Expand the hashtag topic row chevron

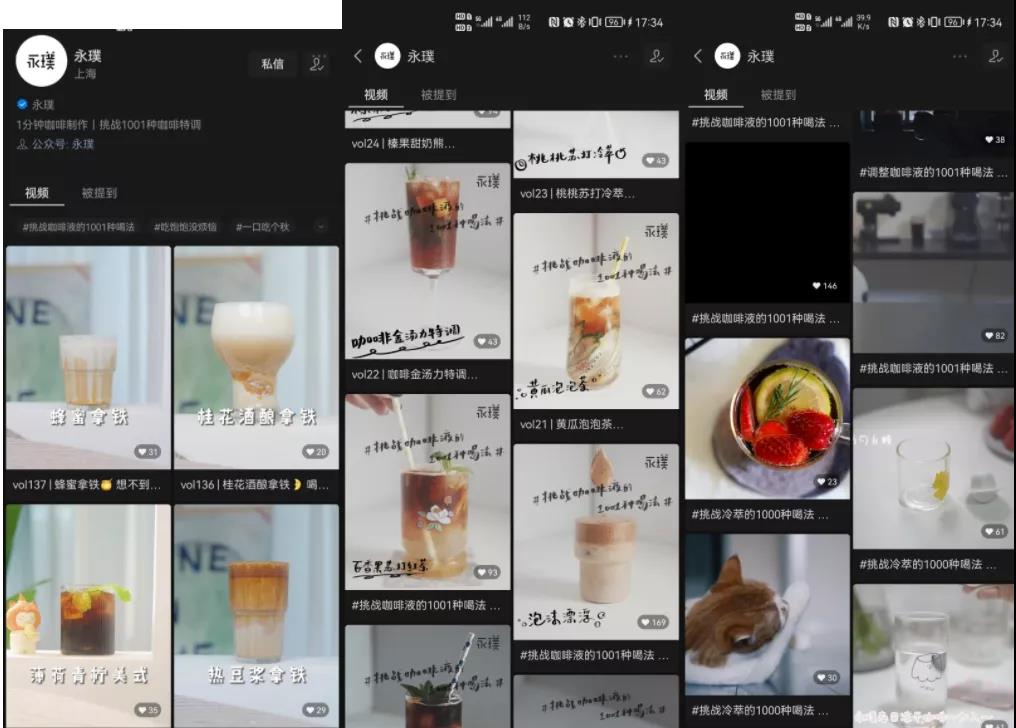coord(320,227)
